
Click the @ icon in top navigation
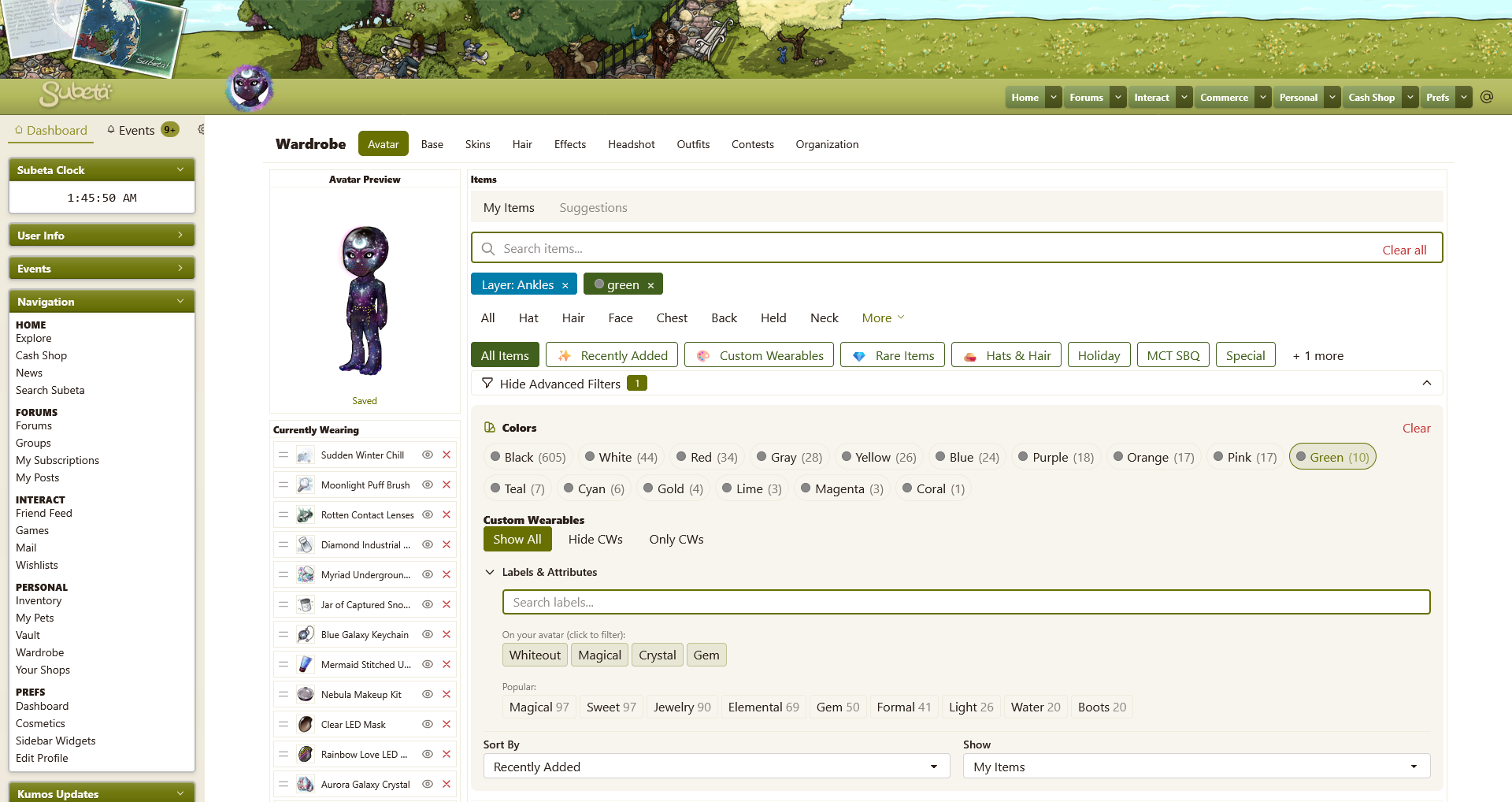click(x=1487, y=97)
